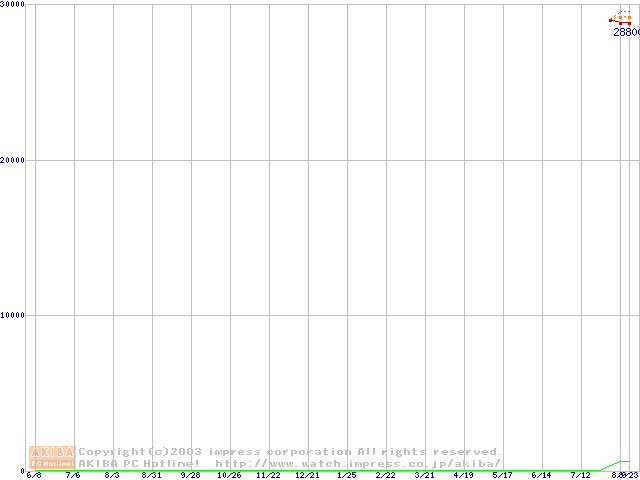
Task: Click the 30000 y-axis label
Action: (x=13, y=5)
